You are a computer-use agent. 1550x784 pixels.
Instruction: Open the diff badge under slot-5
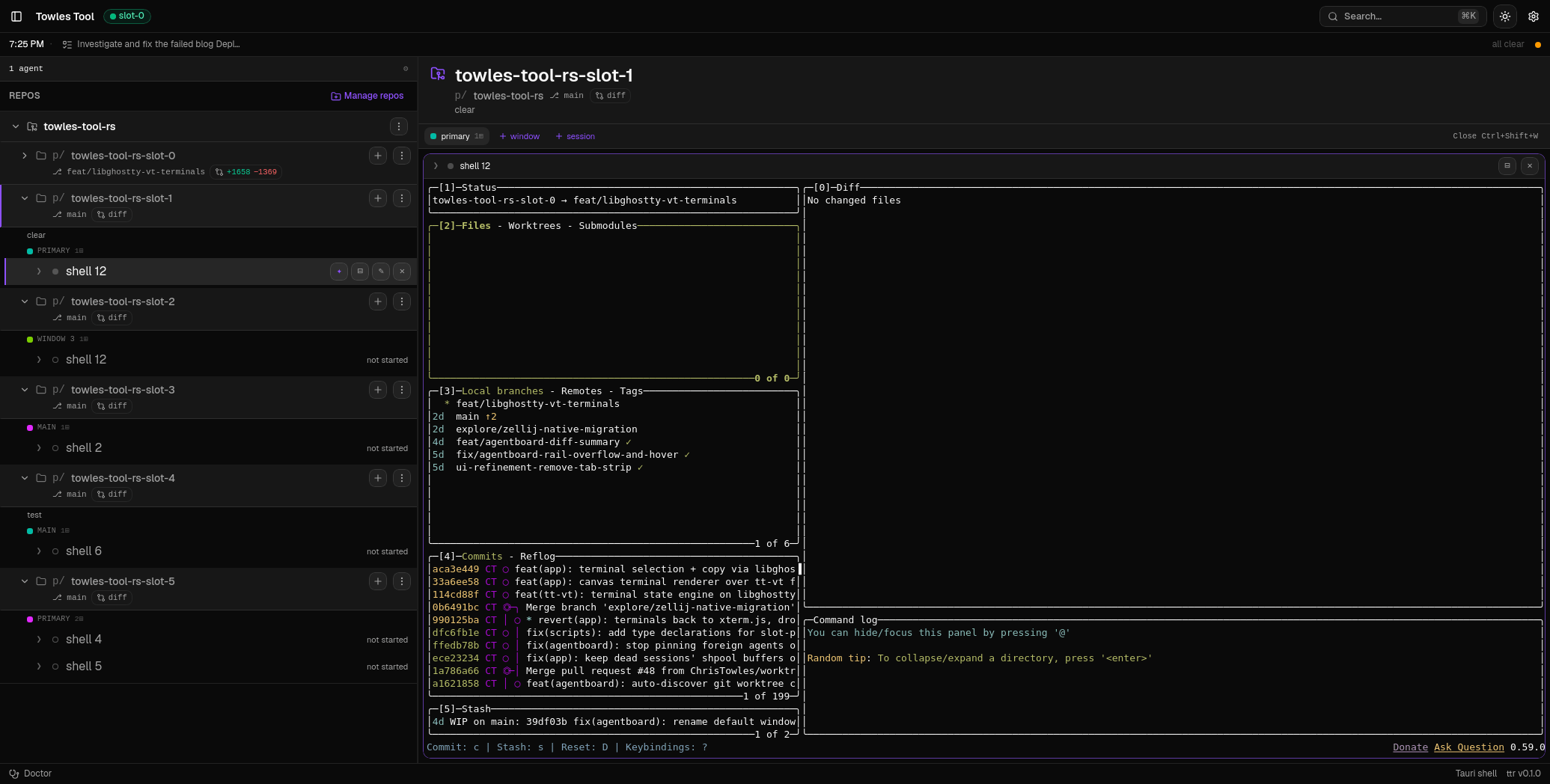112,598
